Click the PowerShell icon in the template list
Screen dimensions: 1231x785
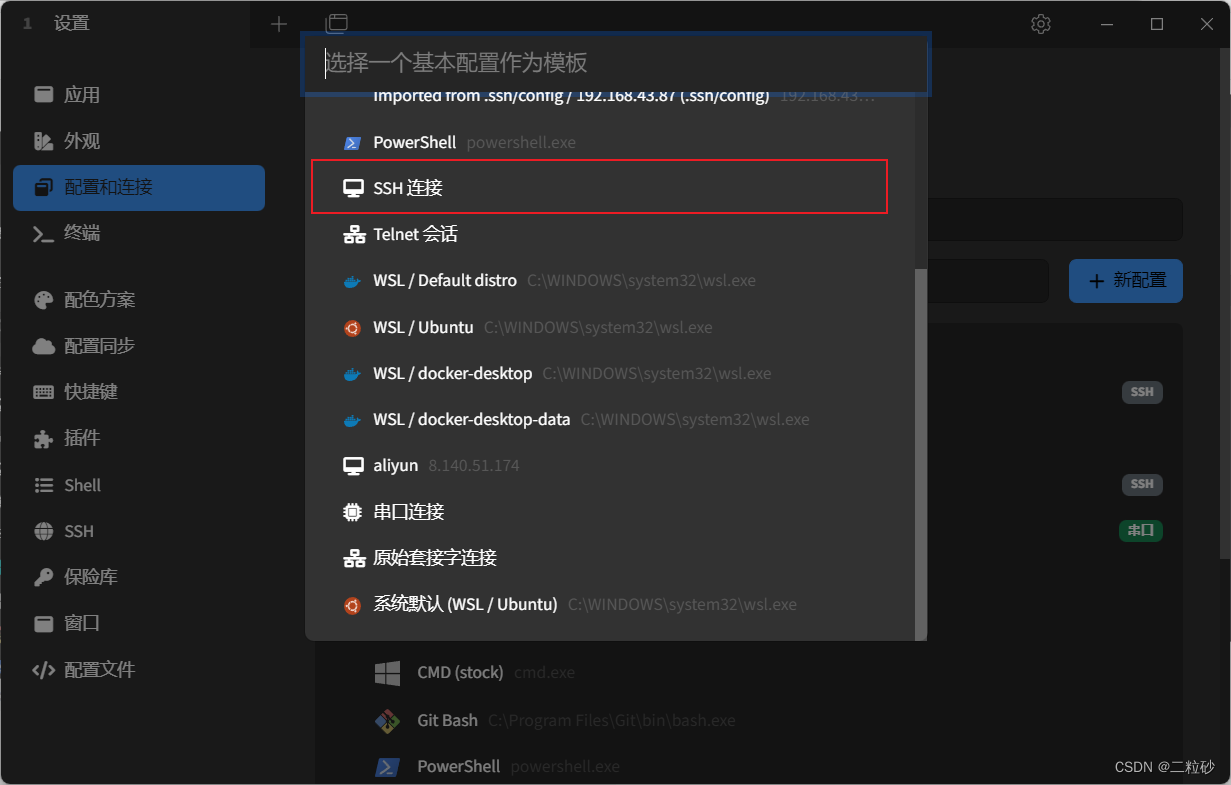tap(352, 142)
